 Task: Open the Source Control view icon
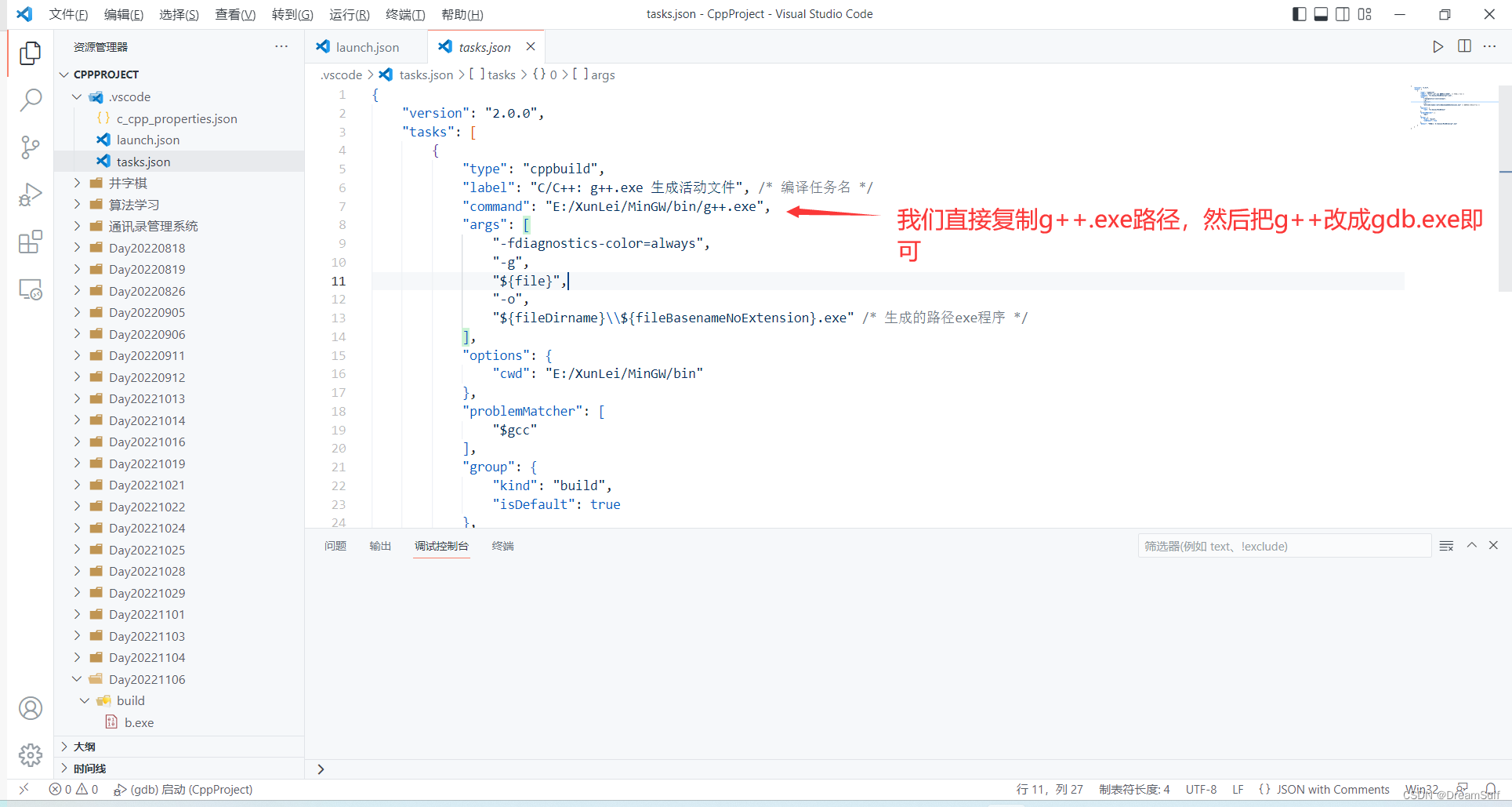30,147
